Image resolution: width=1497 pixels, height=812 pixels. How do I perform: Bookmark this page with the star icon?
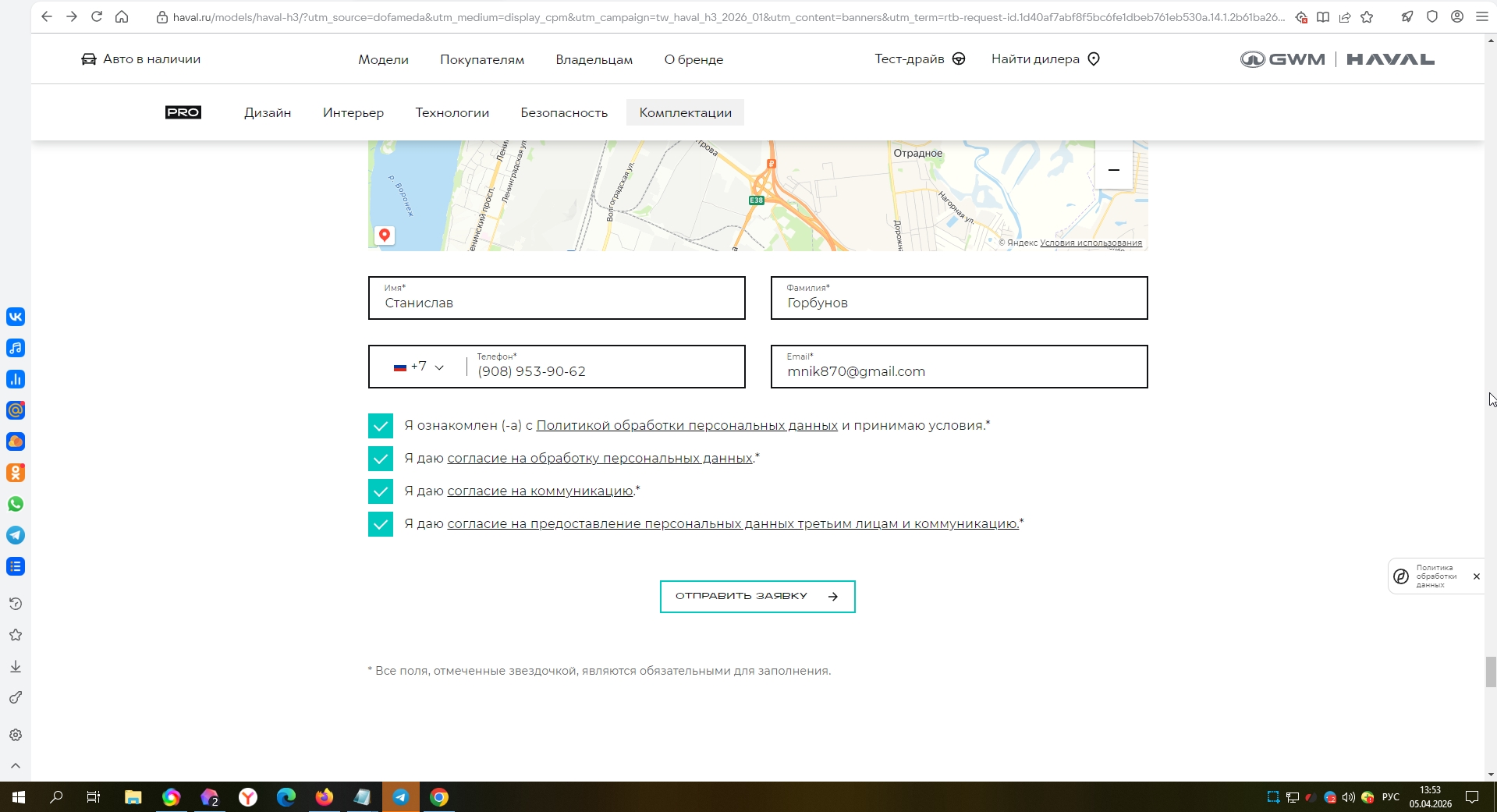[1367, 16]
